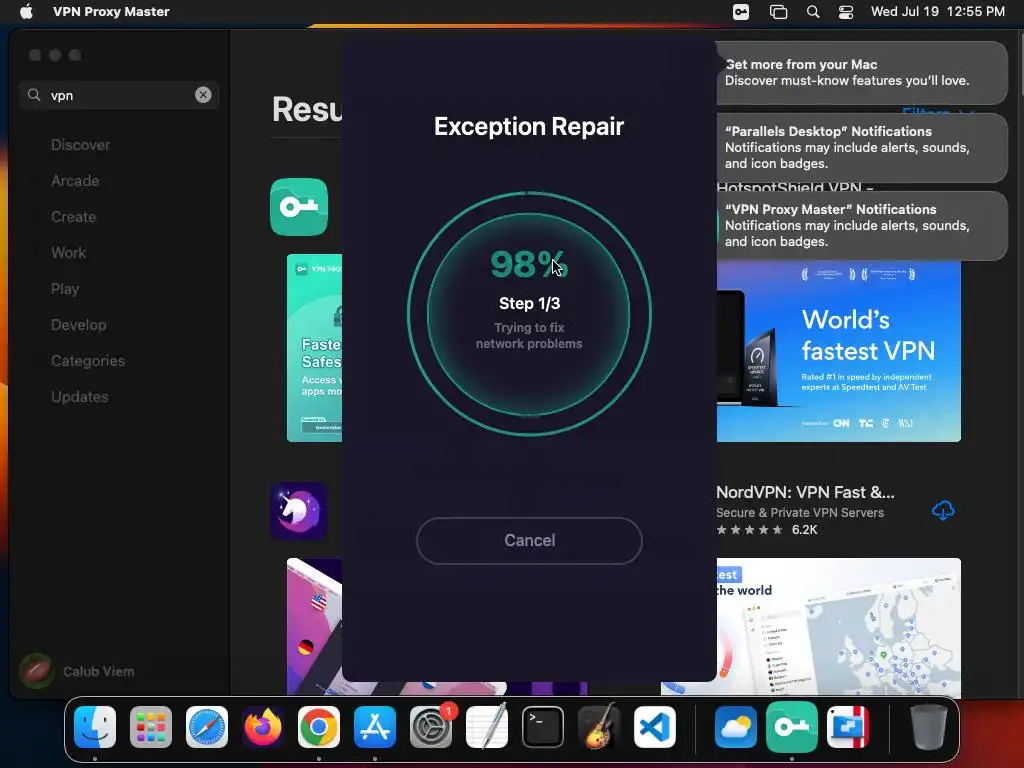Open Control Center in menu bar

pyautogui.click(x=846, y=12)
